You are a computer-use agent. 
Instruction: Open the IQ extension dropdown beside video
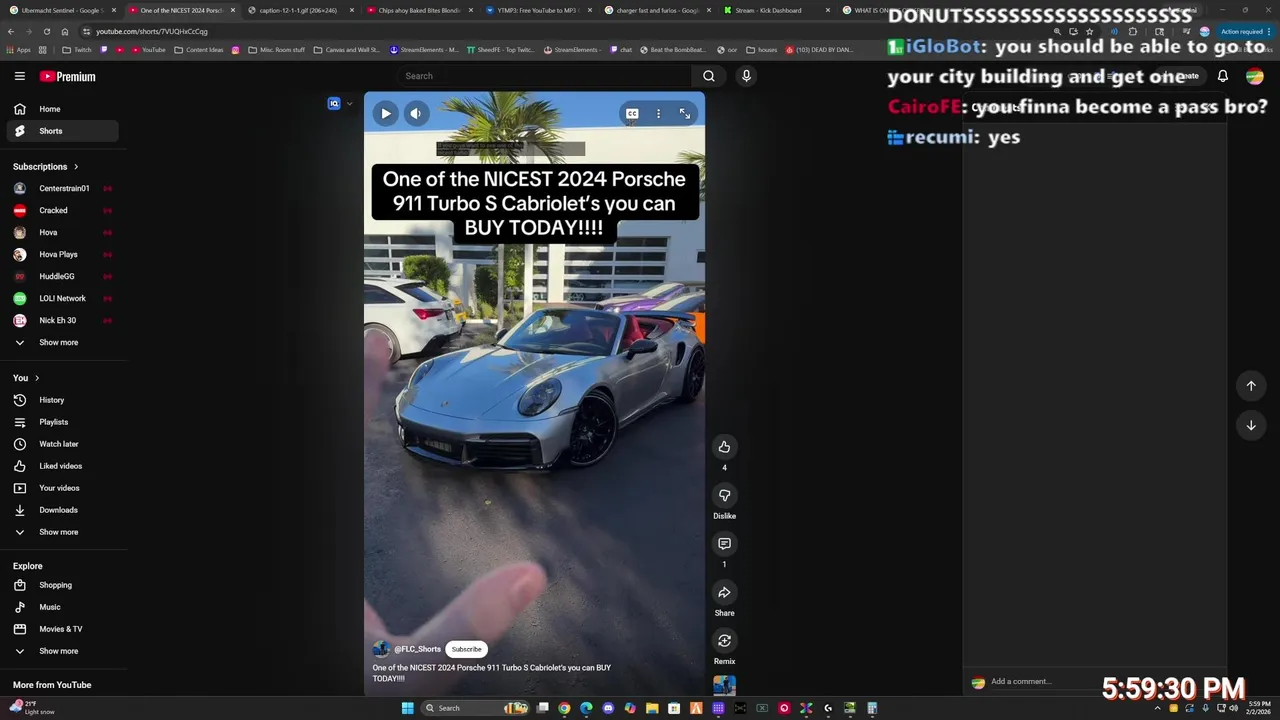(x=349, y=104)
